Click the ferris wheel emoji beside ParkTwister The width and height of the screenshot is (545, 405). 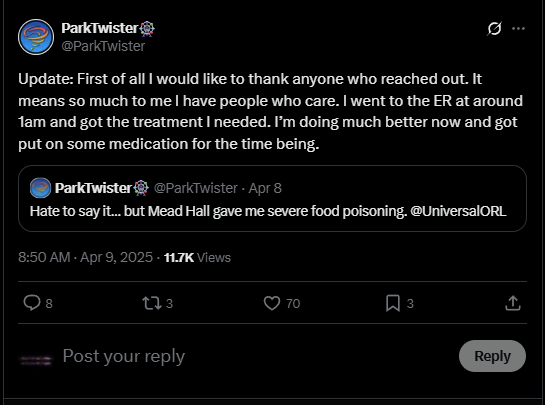click(x=147, y=29)
